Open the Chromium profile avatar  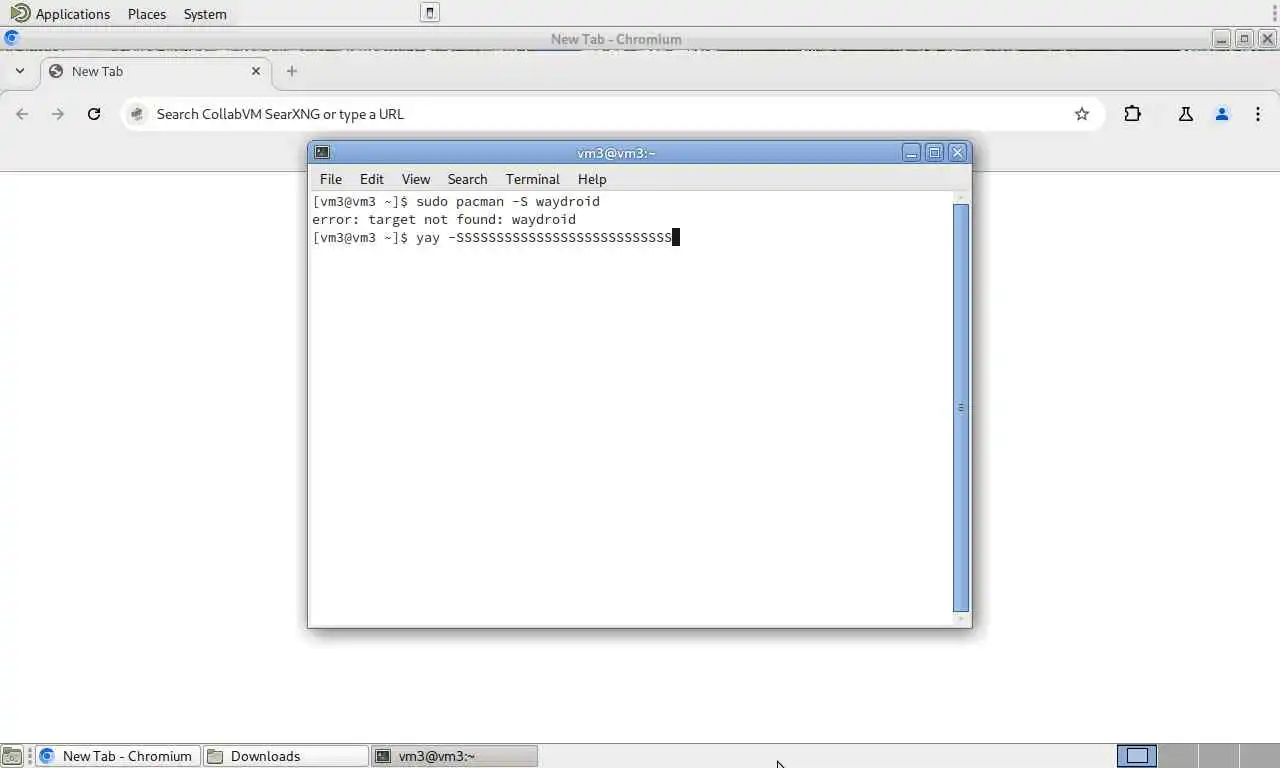pyautogui.click(x=1222, y=114)
